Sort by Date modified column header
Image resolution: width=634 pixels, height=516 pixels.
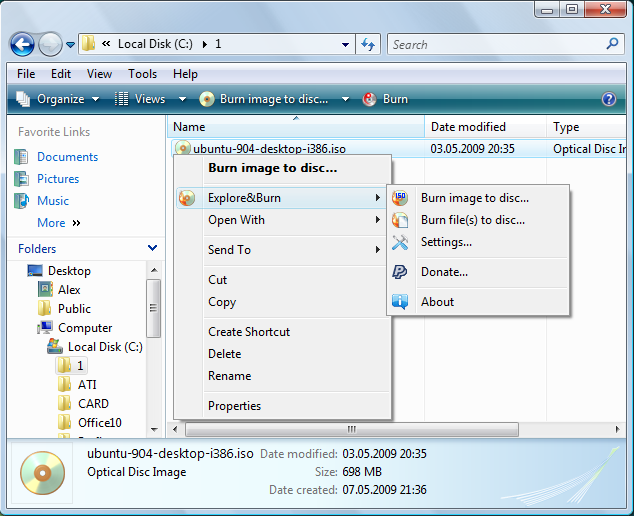(x=486, y=127)
